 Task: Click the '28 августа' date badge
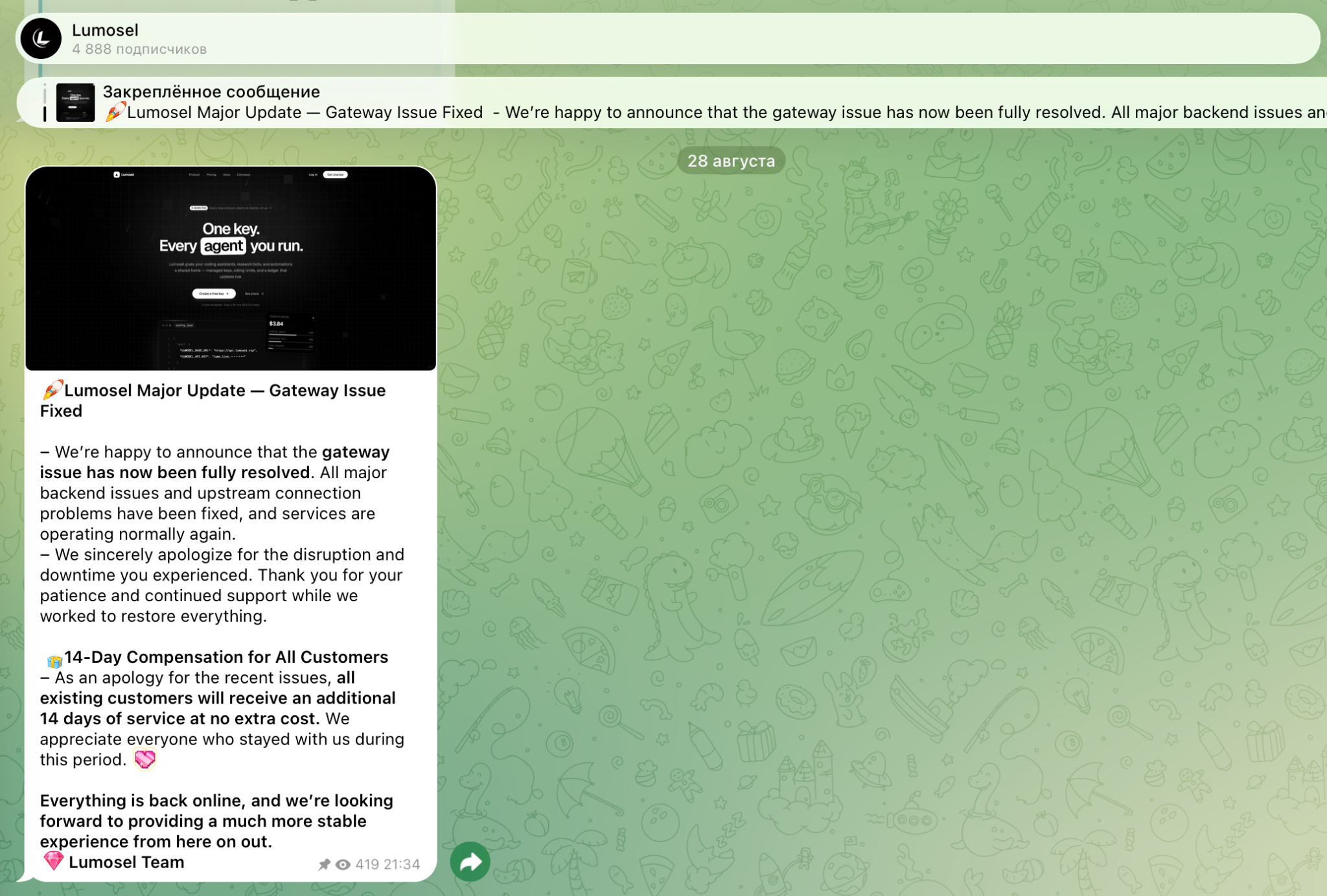731,161
